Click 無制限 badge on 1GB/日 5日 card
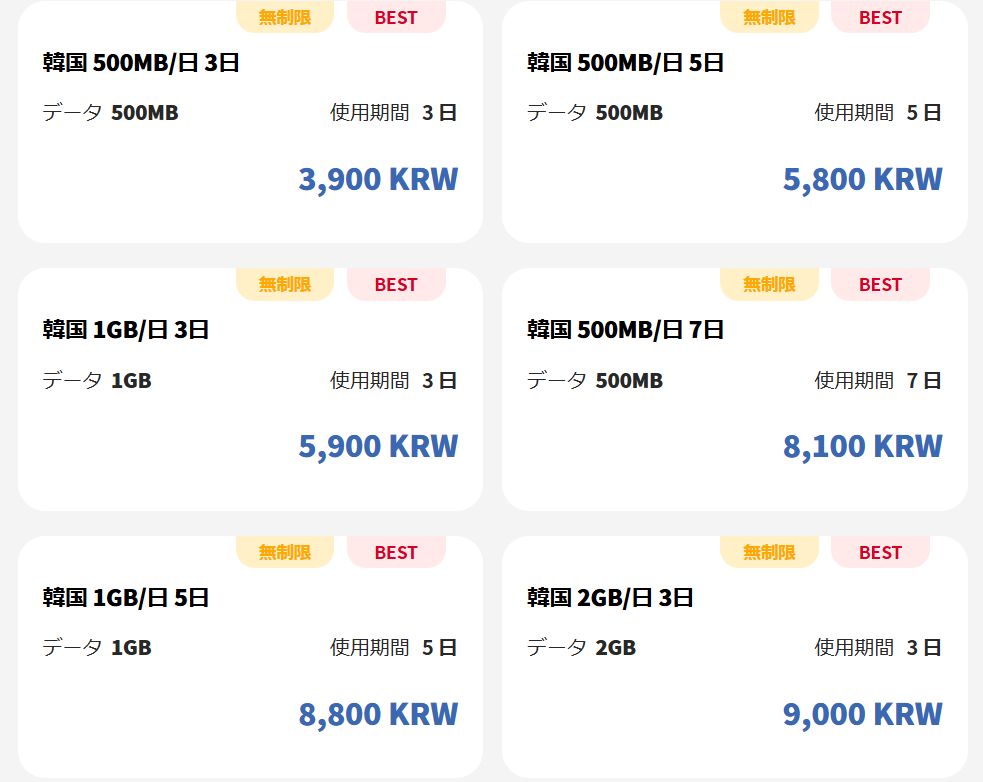Viewport: 983px width, 782px height. coord(285,552)
